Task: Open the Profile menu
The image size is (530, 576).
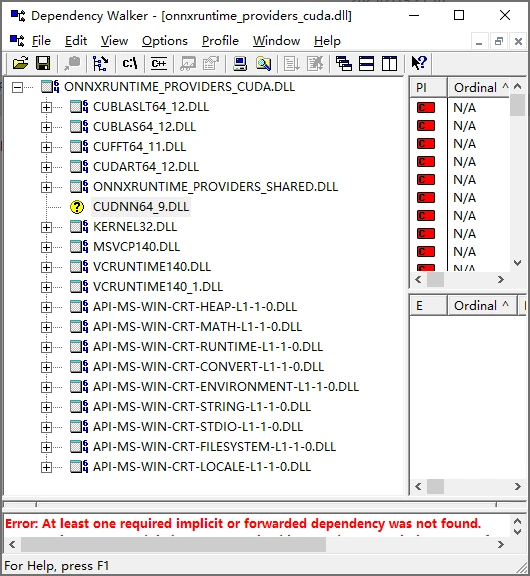Action: (220, 41)
